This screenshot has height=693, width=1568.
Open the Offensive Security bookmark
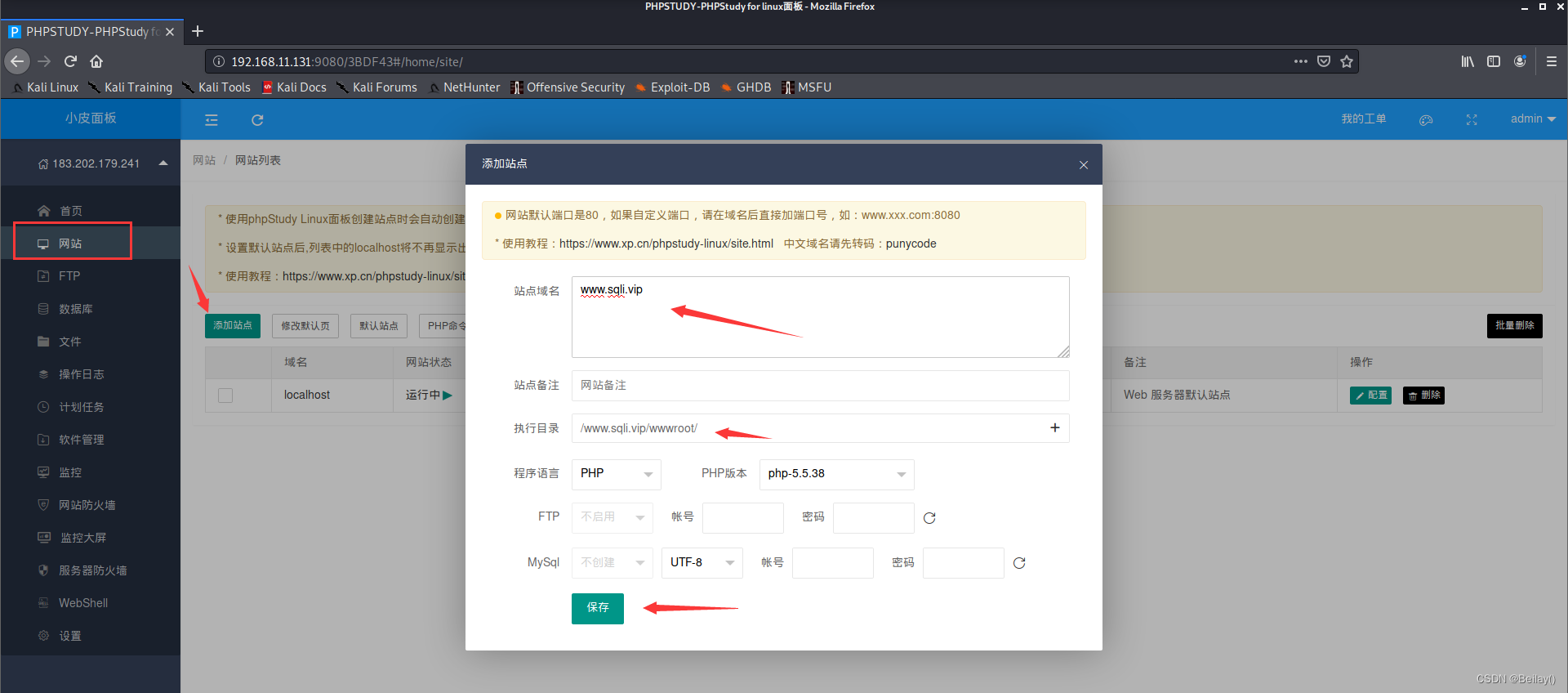point(568,87)
